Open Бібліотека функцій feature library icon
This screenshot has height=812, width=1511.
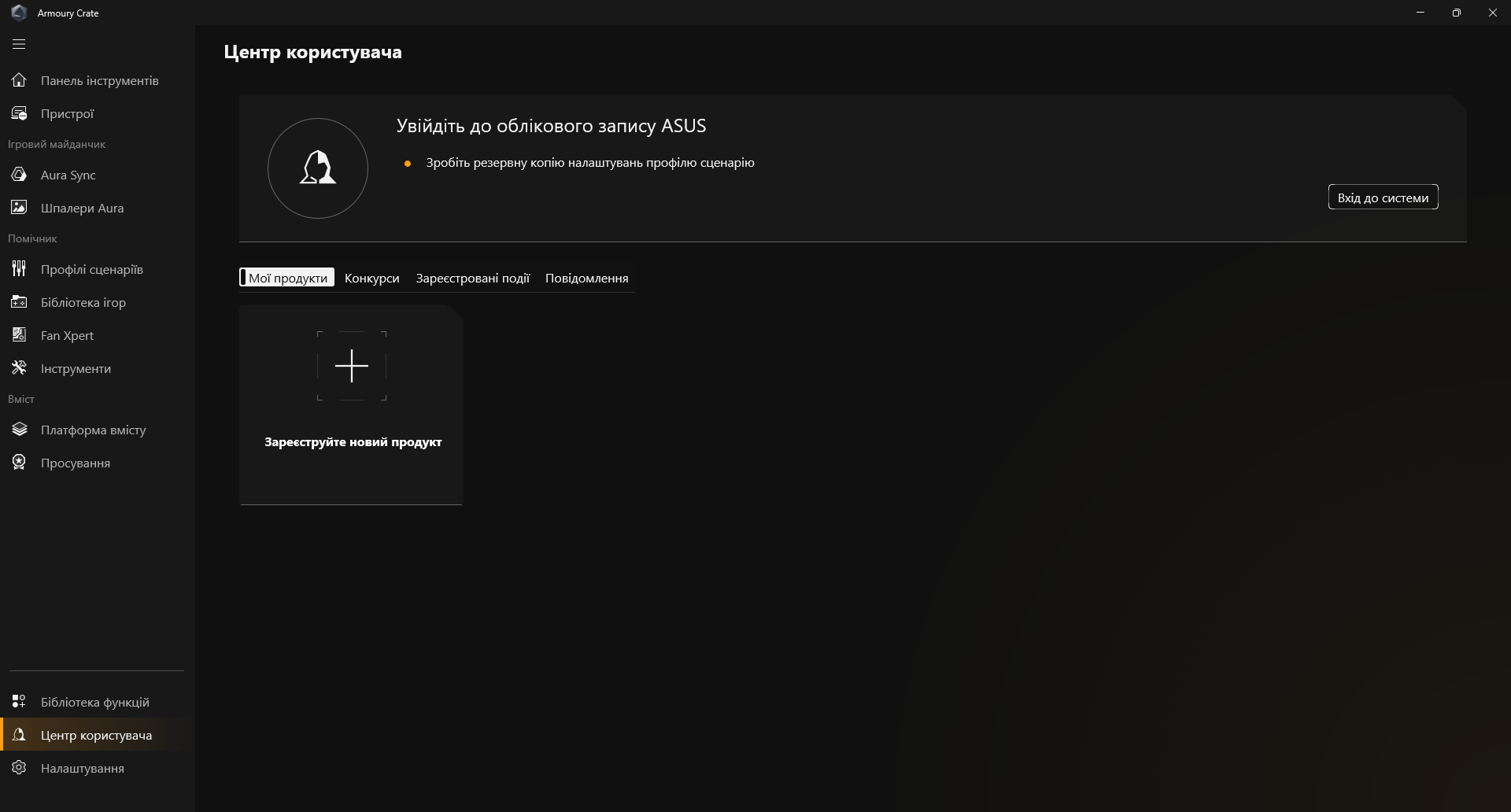(x=19, y=702)
